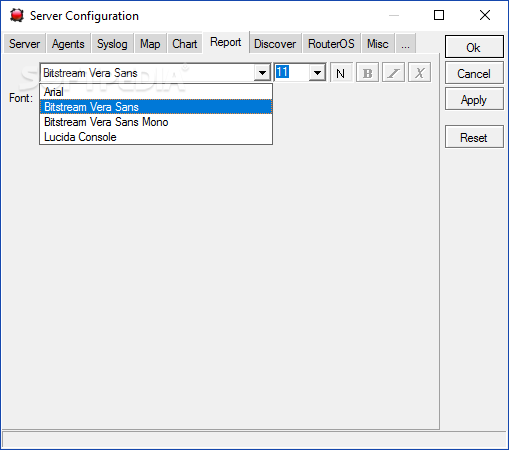Pick the highlighted Bitstream Vera Sans list entry
This screenshot has height=450, width=509.
(156, 107)
